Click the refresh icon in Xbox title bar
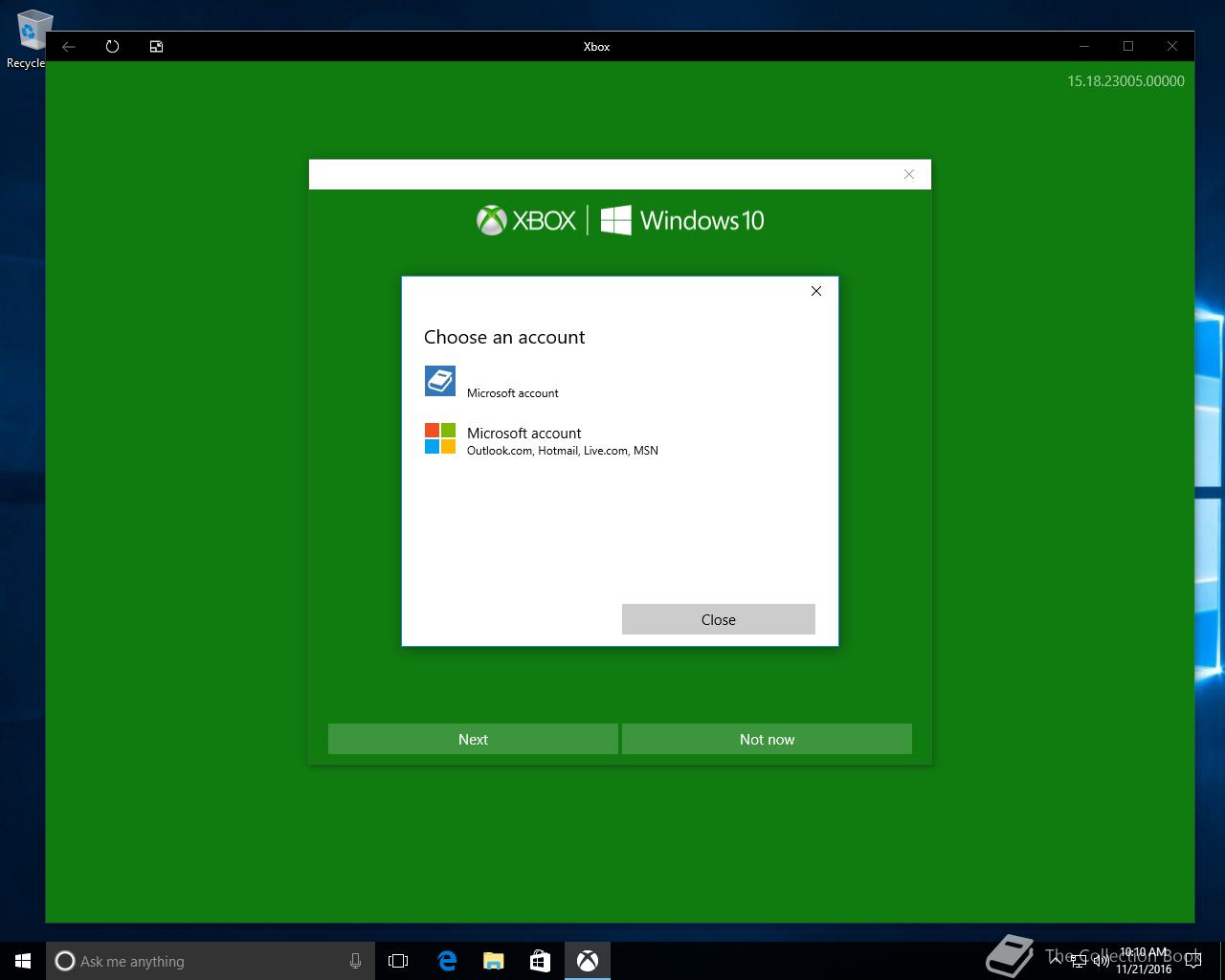 (x=112, y=46)
